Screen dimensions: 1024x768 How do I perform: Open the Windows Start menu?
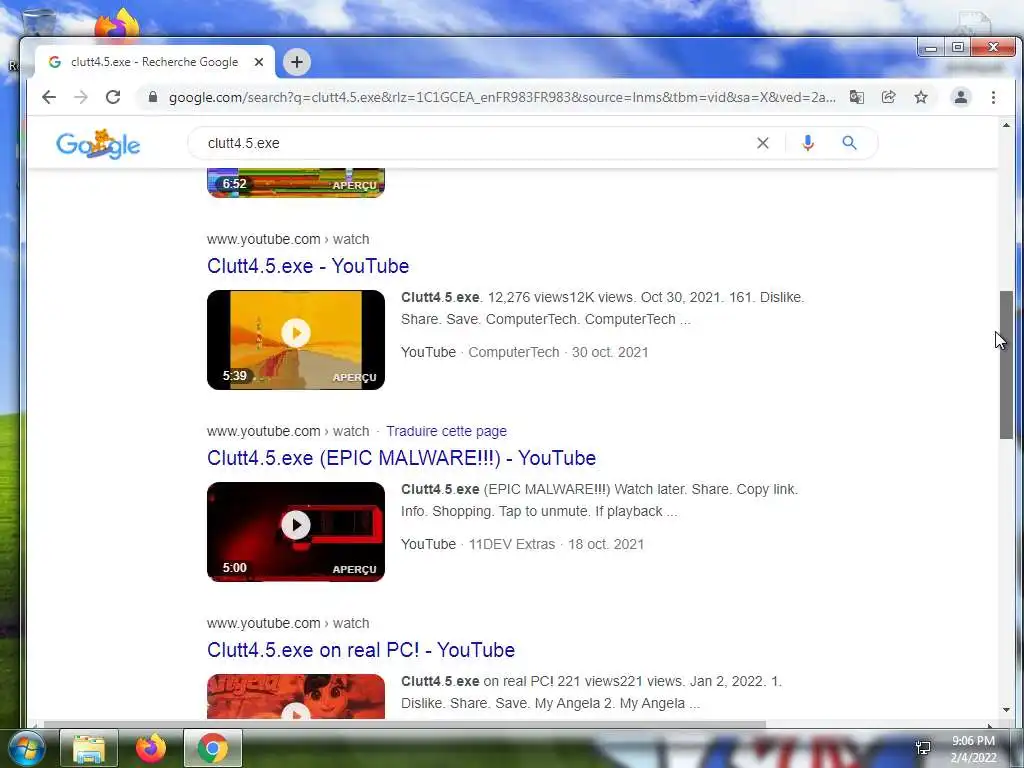[26, 748]
